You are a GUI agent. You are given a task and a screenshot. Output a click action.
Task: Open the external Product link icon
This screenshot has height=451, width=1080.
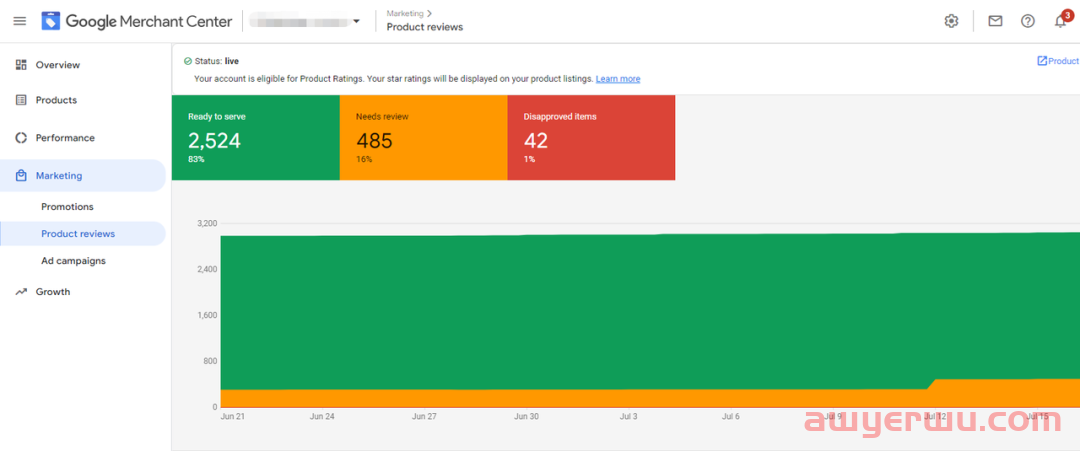(1042, 61)
